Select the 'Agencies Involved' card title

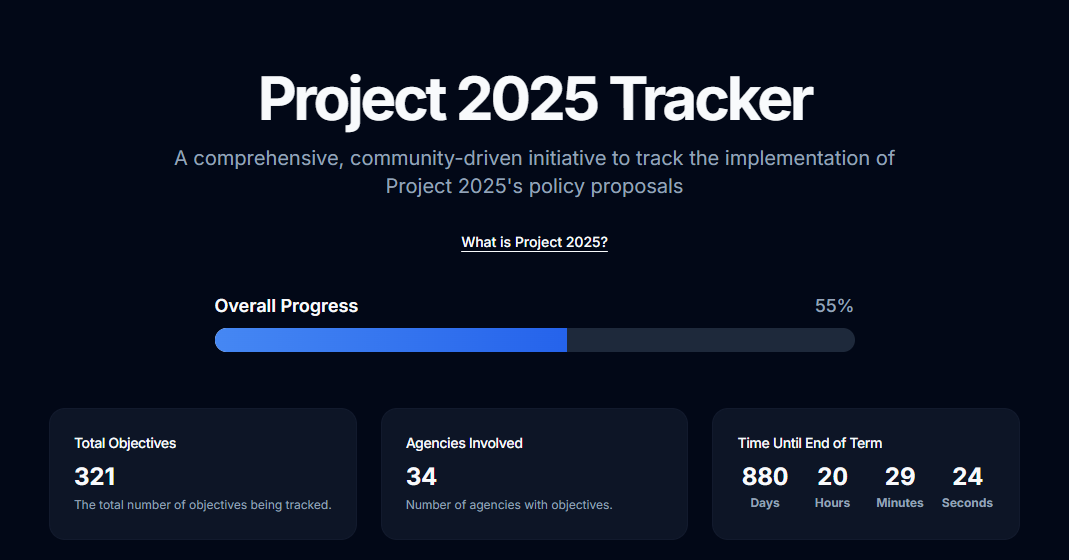(464, 443)
